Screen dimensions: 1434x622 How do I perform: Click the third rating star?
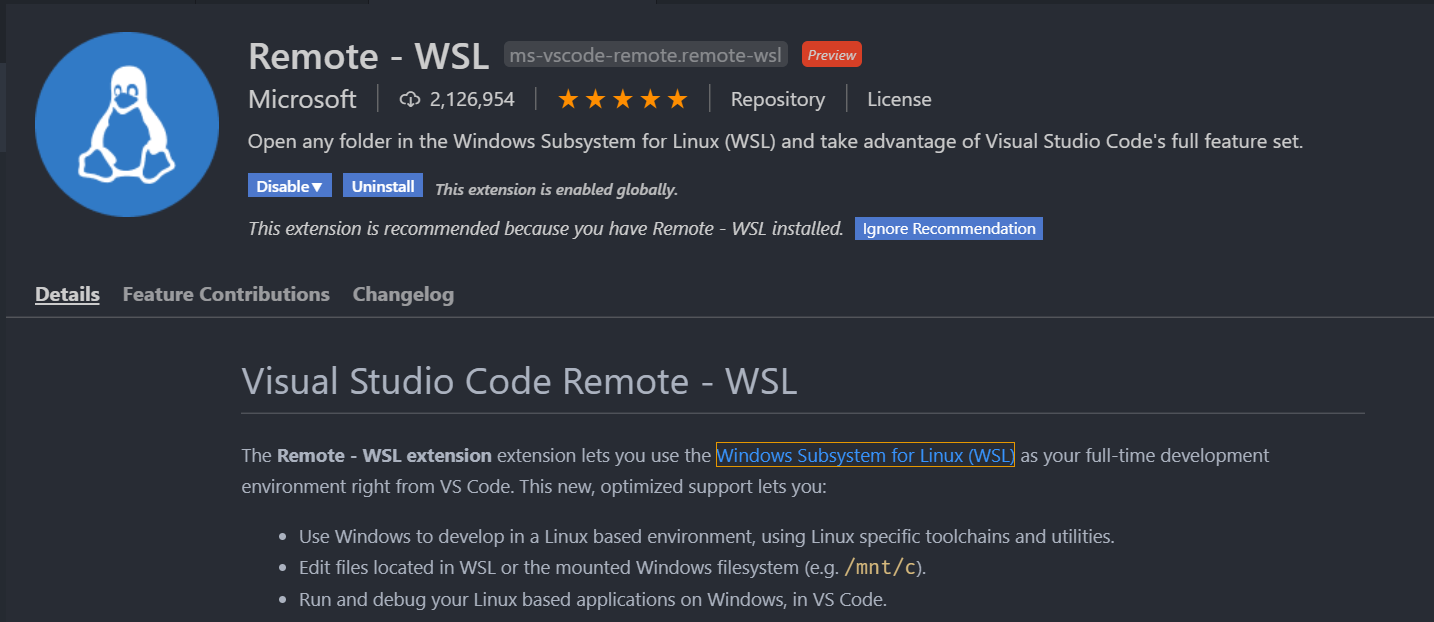(x=623, y=98)
